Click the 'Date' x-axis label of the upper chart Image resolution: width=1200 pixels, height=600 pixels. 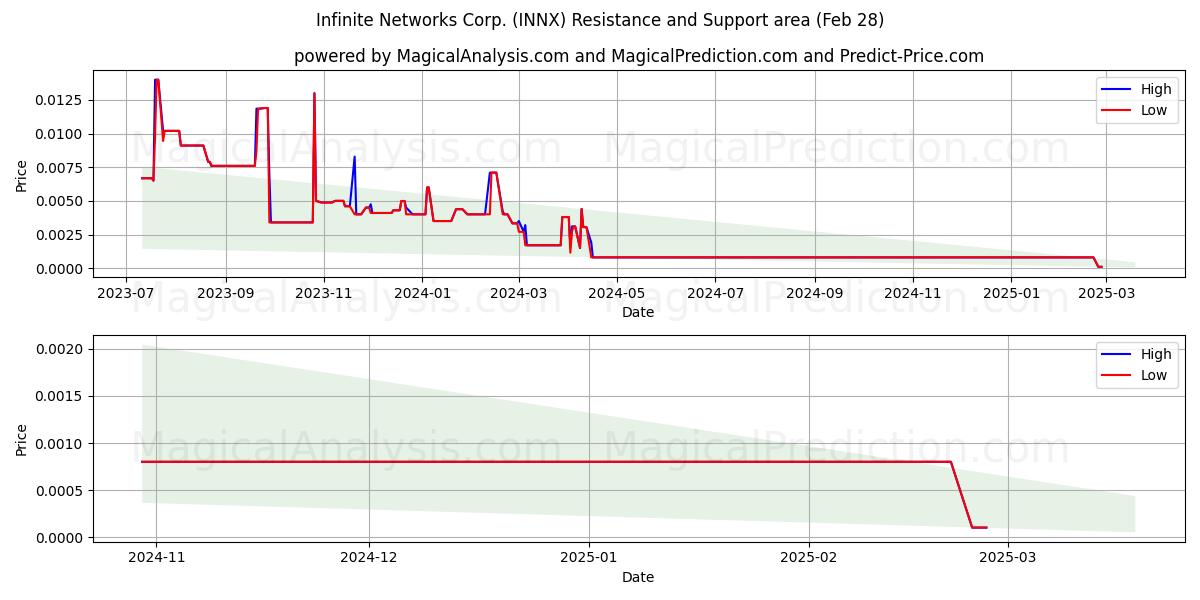638,312
